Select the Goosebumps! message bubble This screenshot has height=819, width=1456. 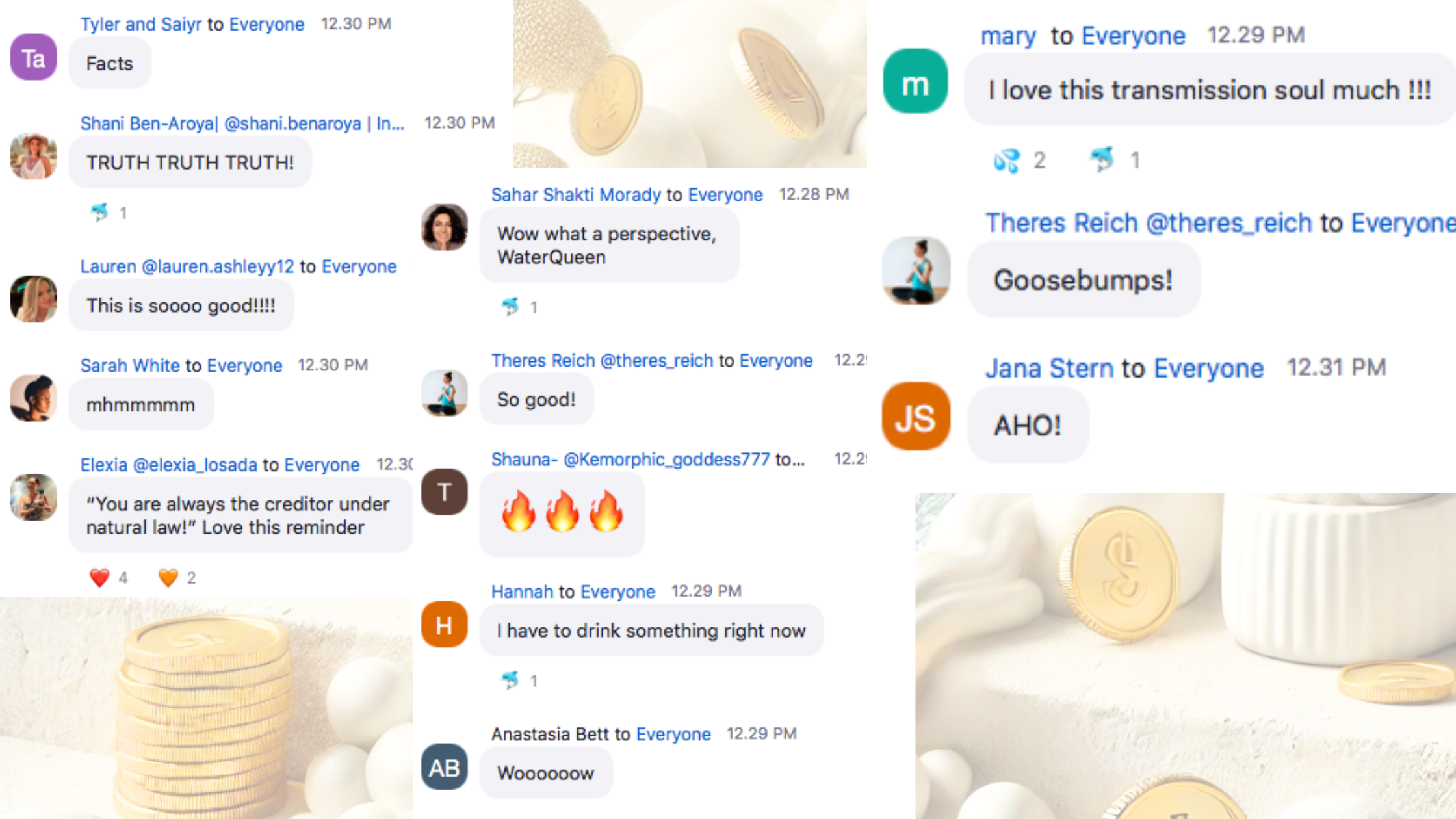1084,280
